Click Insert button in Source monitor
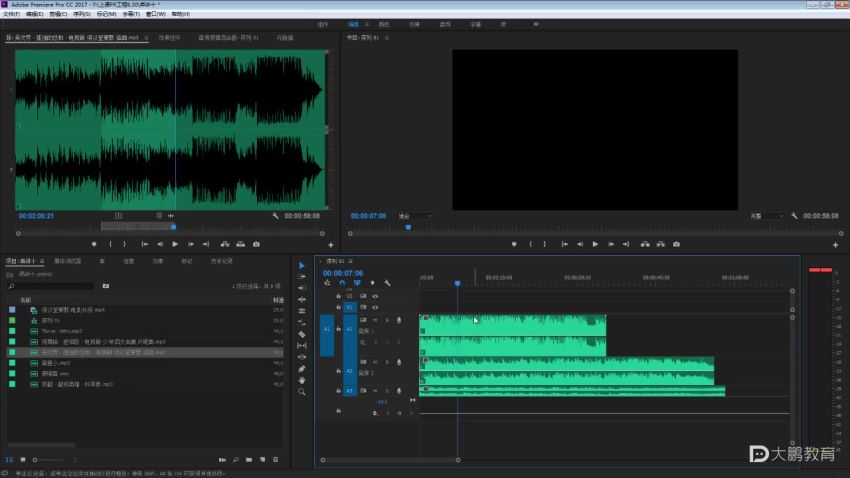This screenshot has height=478, width=850. coord(225,244)
